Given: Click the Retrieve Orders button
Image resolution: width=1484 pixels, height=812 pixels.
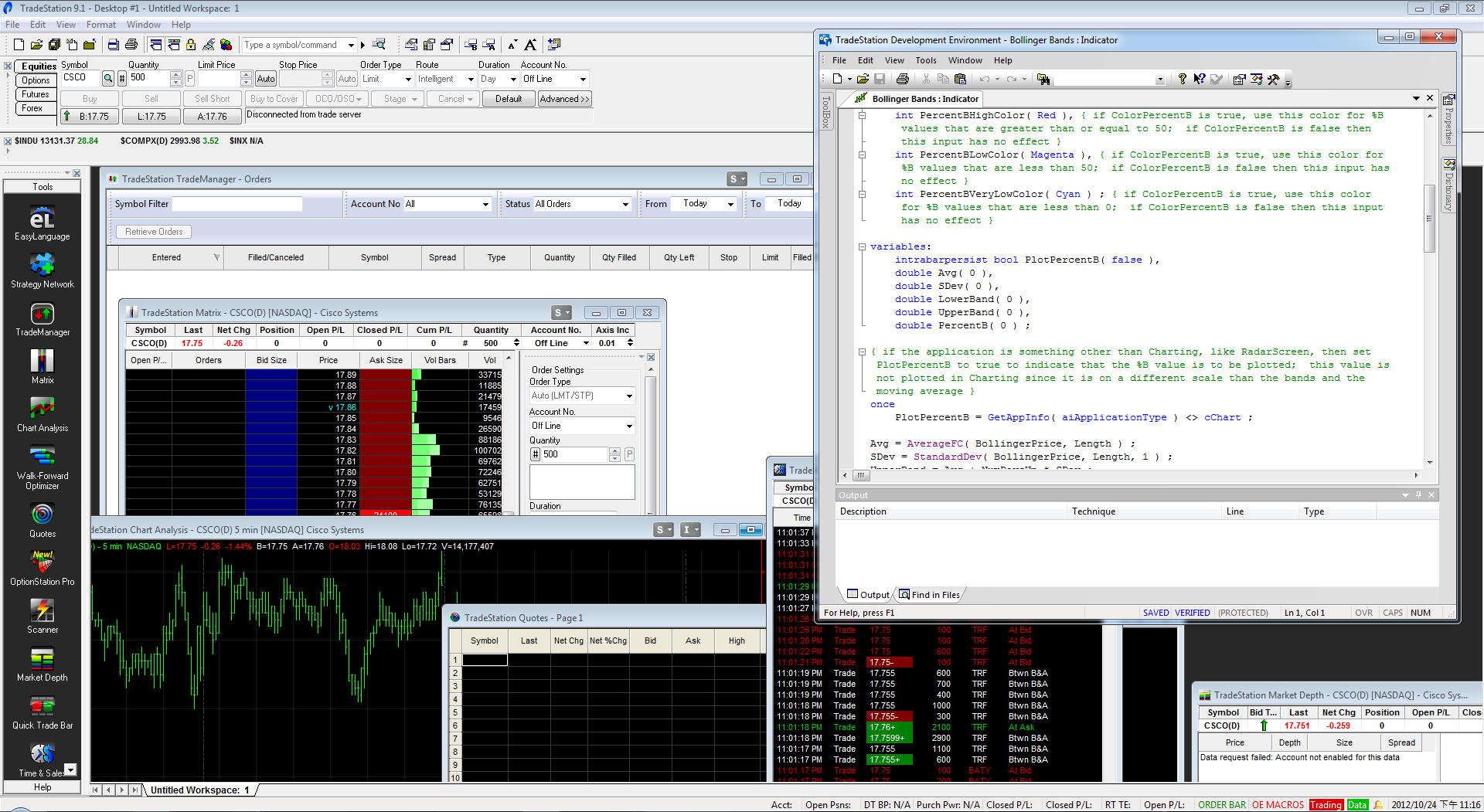Looking at the screenshot, I should (154, 232).
